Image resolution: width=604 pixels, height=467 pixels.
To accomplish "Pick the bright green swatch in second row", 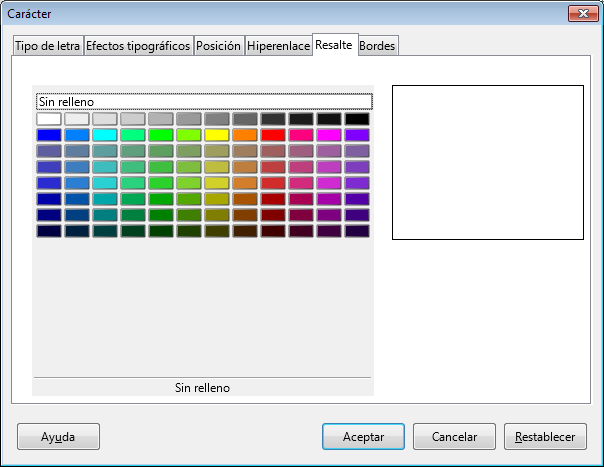I will click(161, 135).
